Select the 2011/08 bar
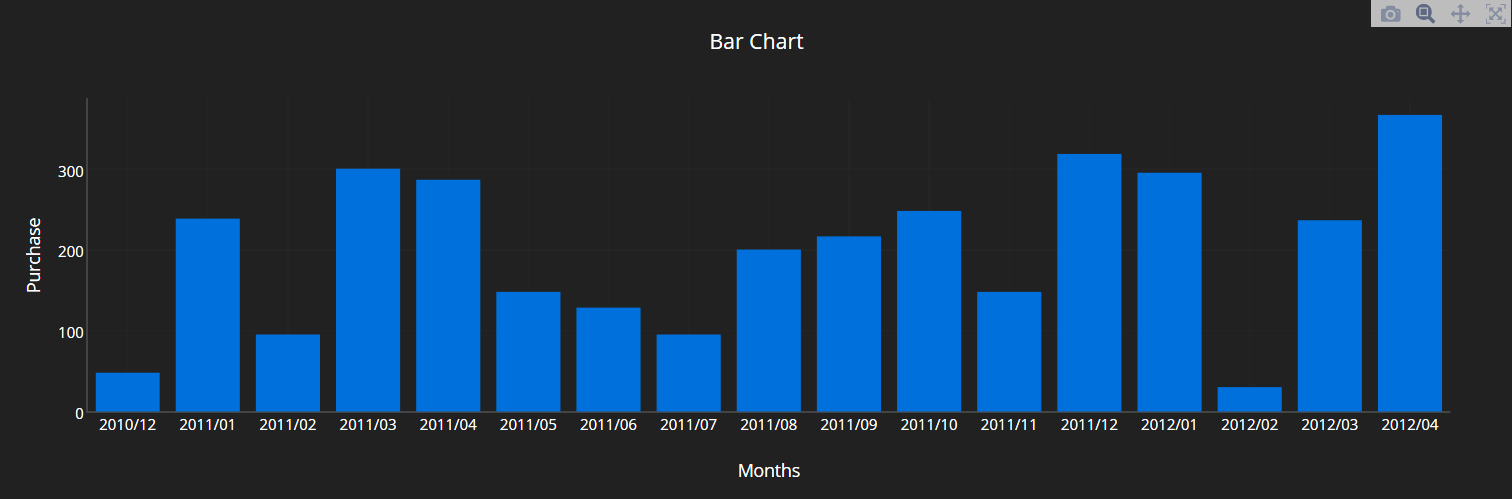Image resolution: width=1512 pixels, height=499 pixels. [769, 330]
